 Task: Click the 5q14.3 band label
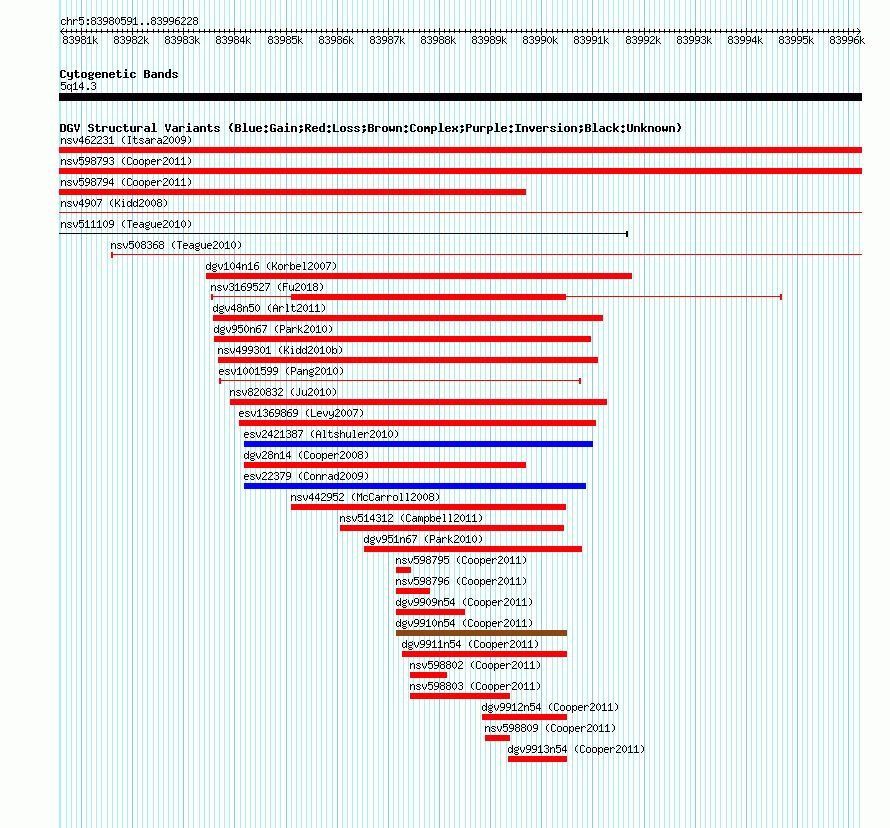78,86
